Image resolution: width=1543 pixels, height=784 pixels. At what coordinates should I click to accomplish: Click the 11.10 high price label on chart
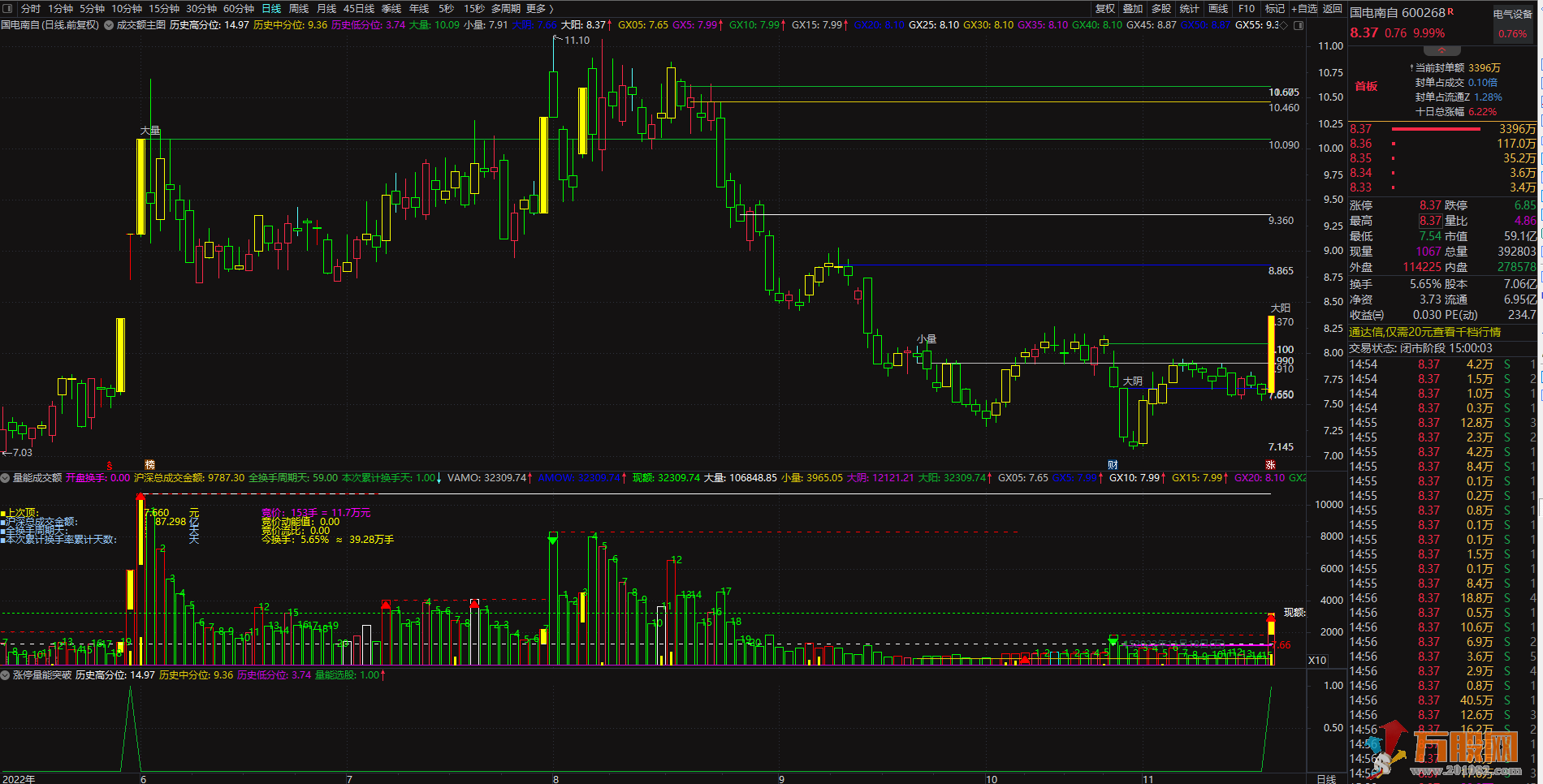(x=577, y=41)
